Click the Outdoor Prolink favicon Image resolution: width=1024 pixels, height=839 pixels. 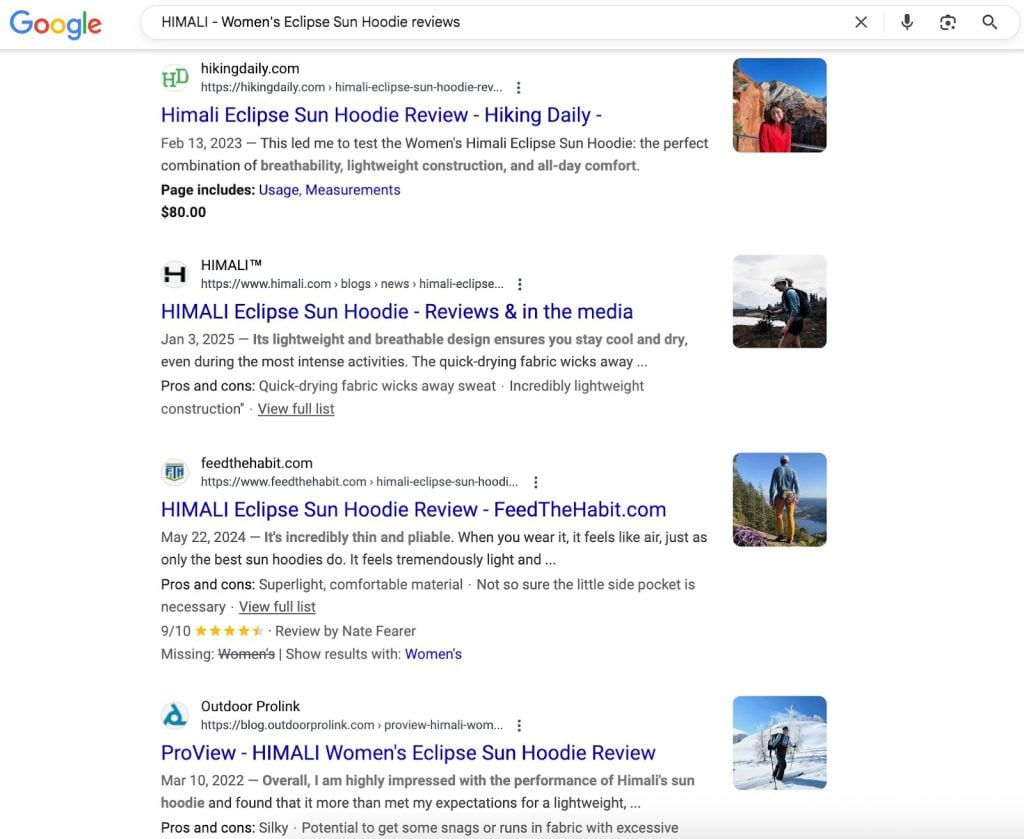click(x=175, y=715)
